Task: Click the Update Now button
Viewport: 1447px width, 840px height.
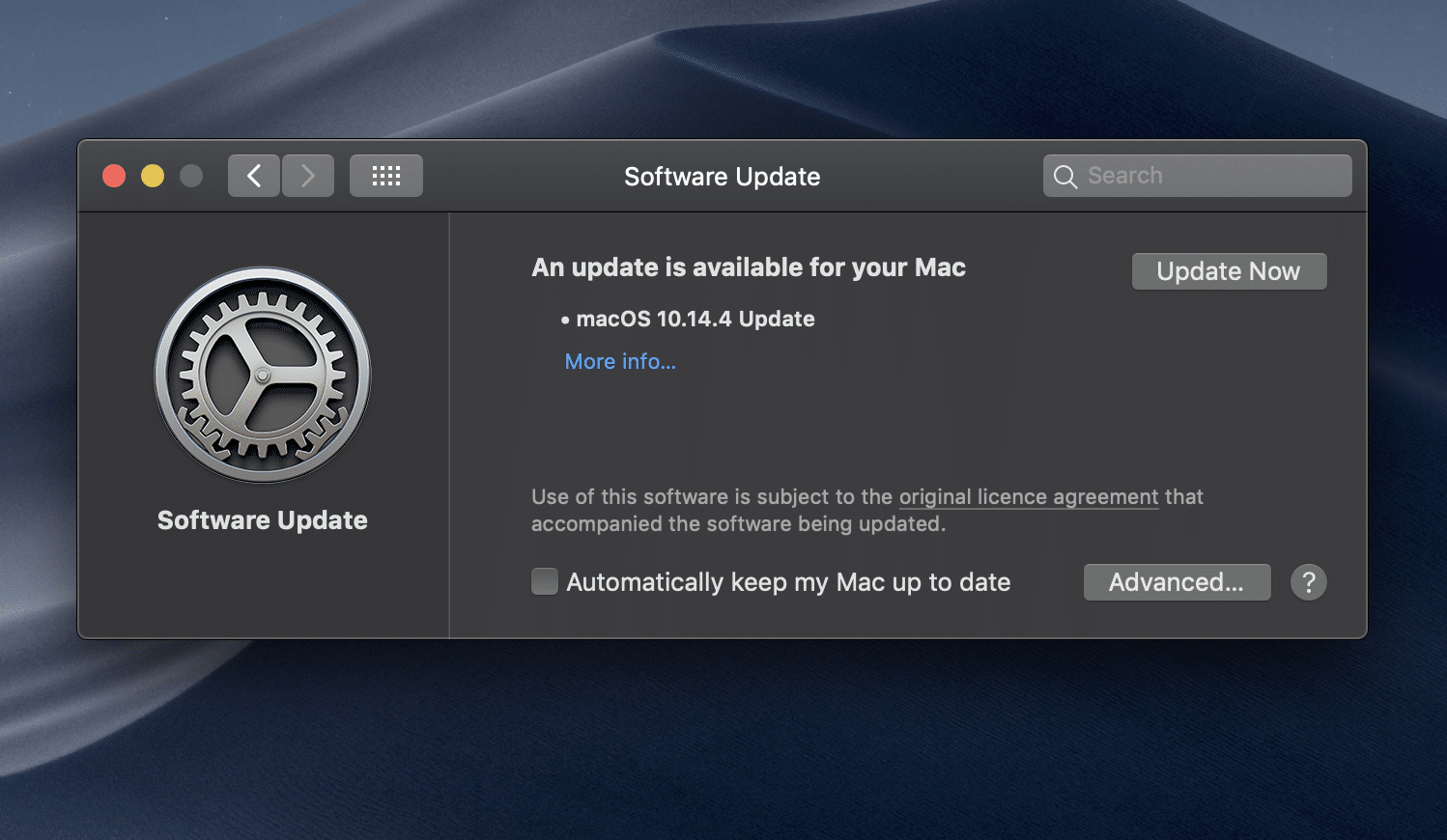Action: tap(1229, 271)
